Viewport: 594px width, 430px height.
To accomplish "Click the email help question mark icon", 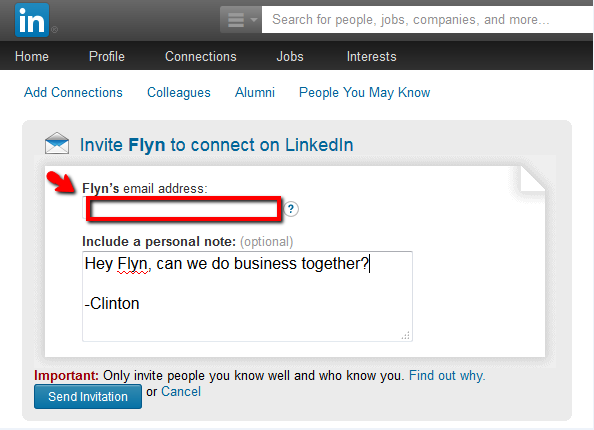I will pos(291,209).
